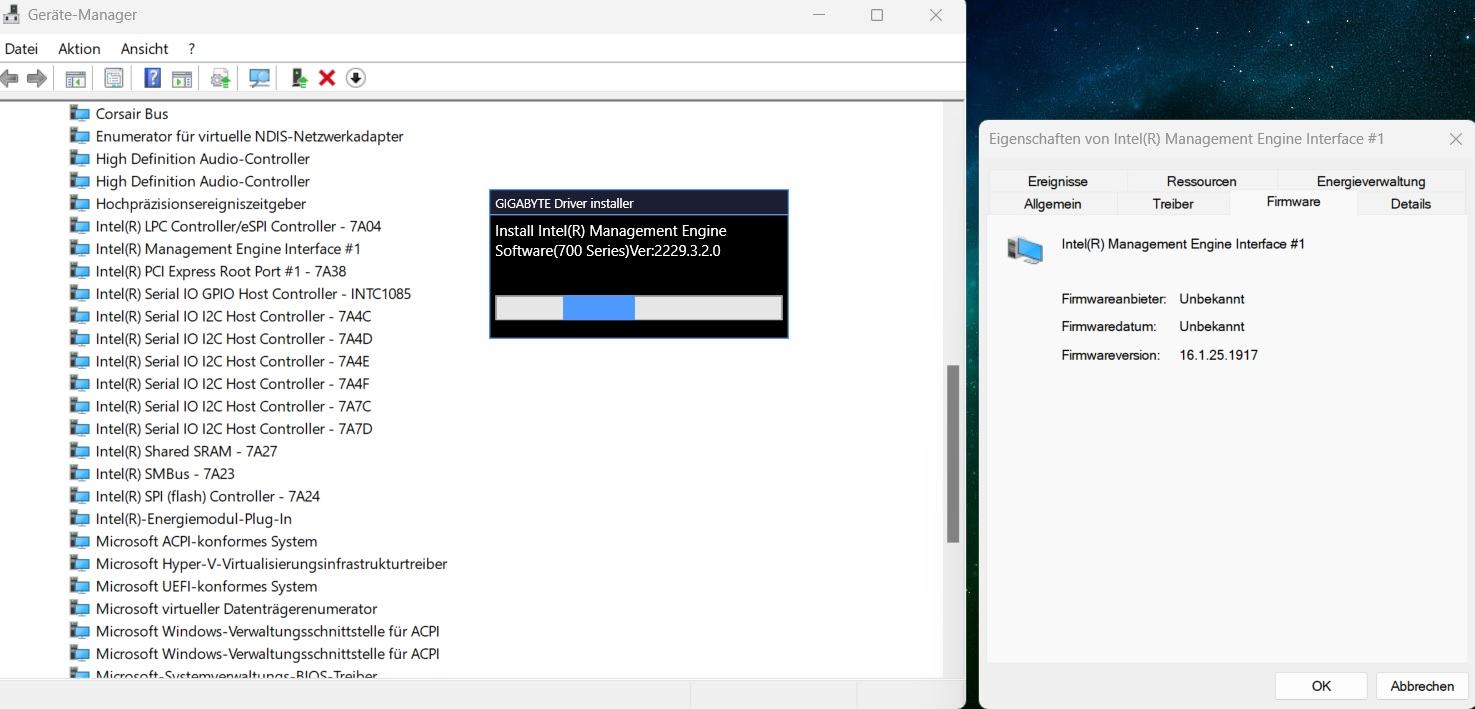The height and width of the screenshot is (709, 1475).
Task: Click the Geräte-Manager vertical scrollbar thumb
Action: tap(953, 455)
